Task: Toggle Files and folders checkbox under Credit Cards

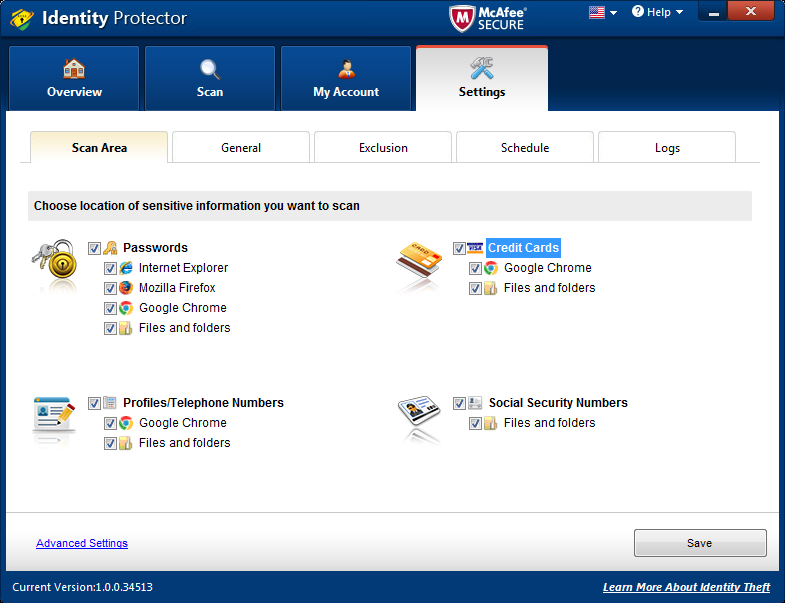Action: (x=475, y=288)
